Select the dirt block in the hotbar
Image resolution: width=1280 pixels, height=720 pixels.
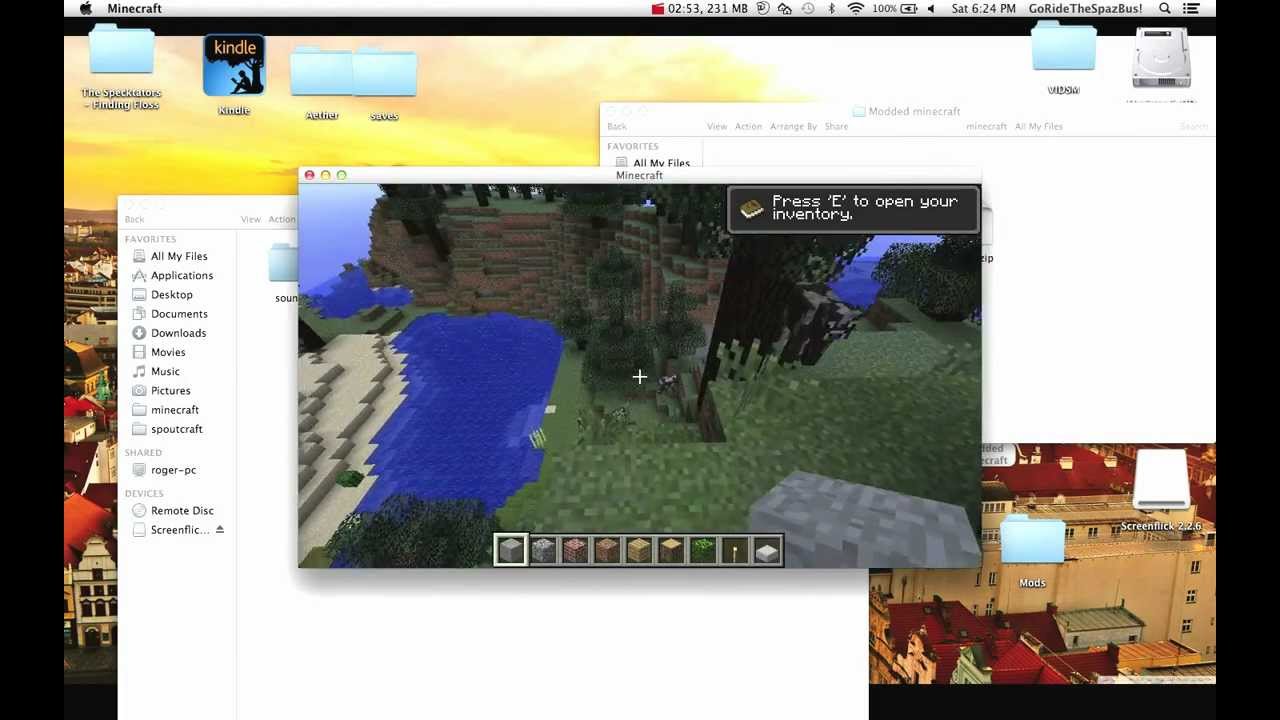[x=607, y=549]
